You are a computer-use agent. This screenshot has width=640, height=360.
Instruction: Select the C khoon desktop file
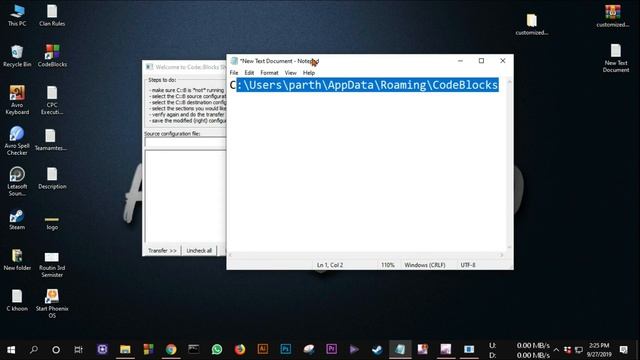click(x=17, y=301)
